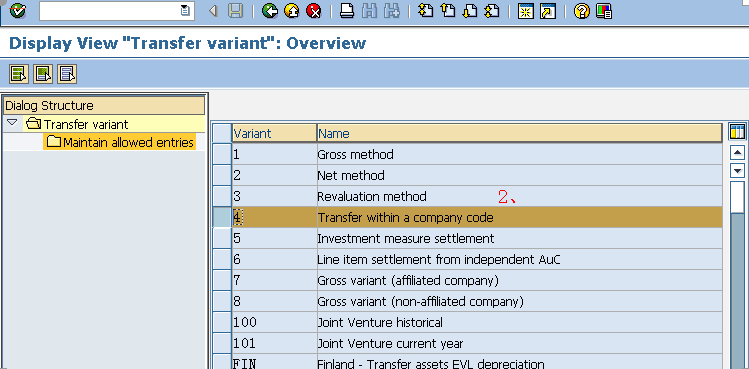
Task: Select row marker for Joint Venture historical
Action: coord(222,323)
